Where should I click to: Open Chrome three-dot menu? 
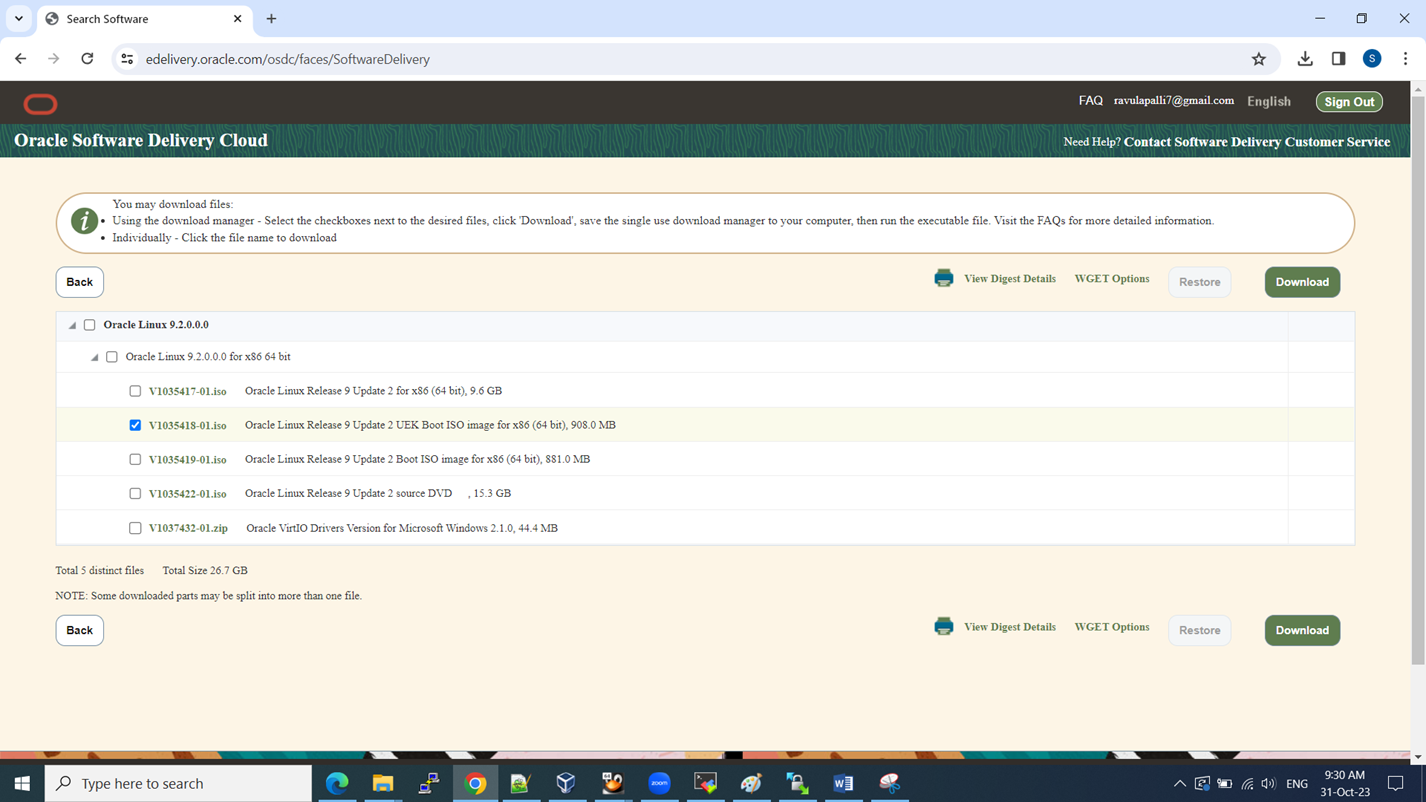[x=1405, y=59]
